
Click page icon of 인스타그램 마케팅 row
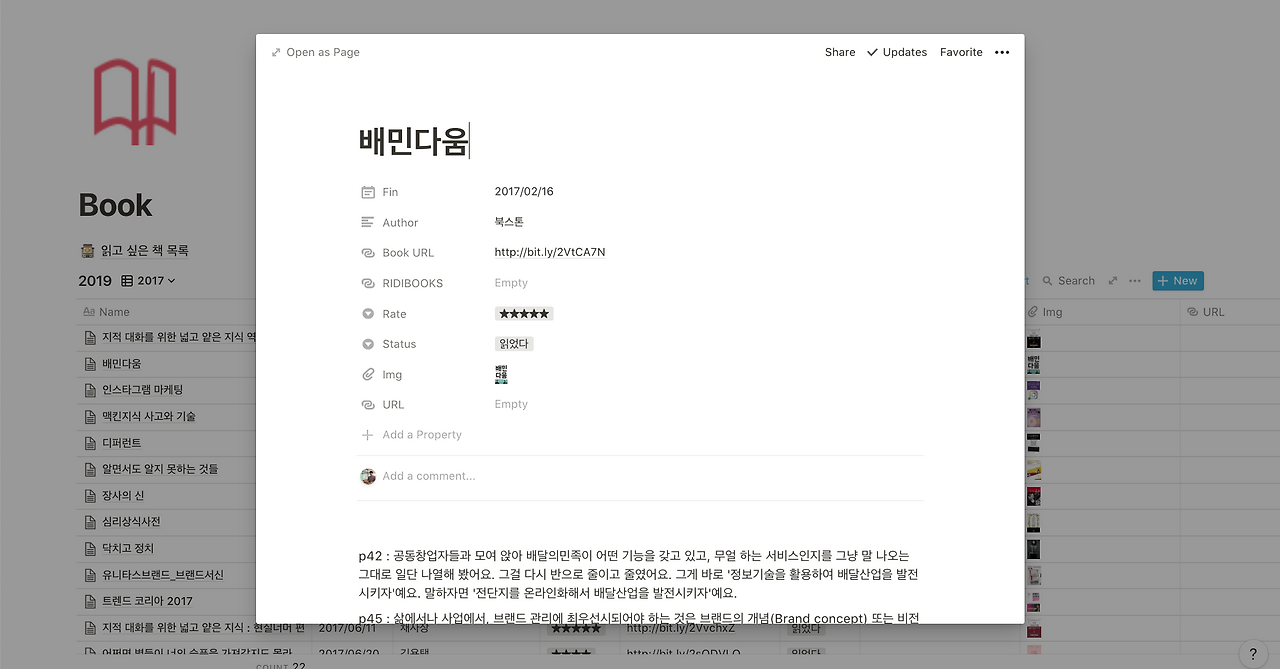[90, 390]
